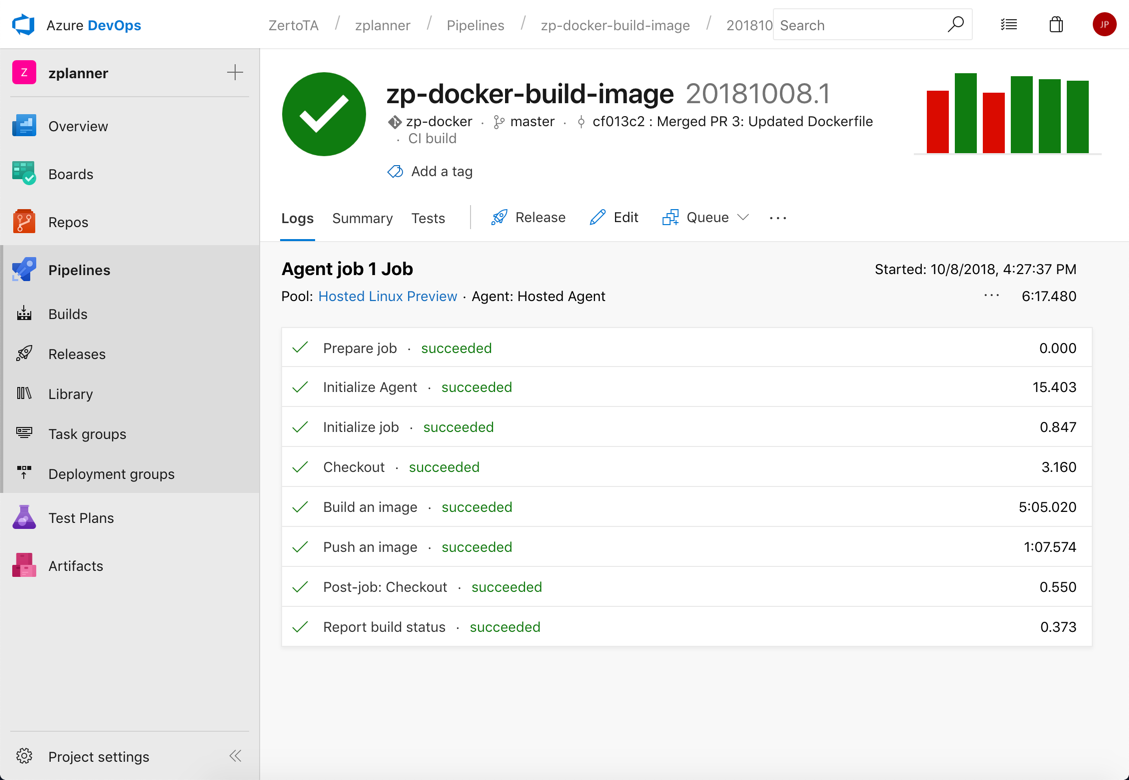Viewport: 1129px width, 780px height.
Task: Click the last green bar in build history
Action: (x=1077, y=117)
